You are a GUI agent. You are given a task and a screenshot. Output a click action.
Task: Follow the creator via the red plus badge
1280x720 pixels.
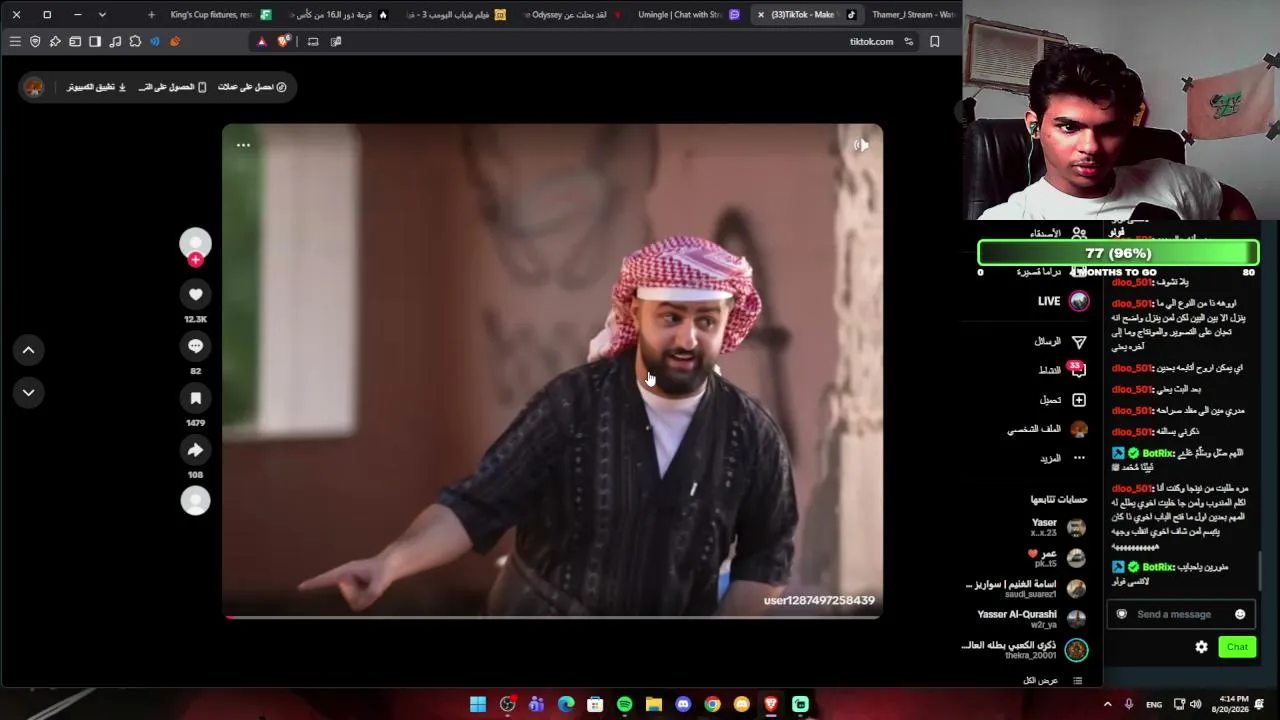coord(195,260)
